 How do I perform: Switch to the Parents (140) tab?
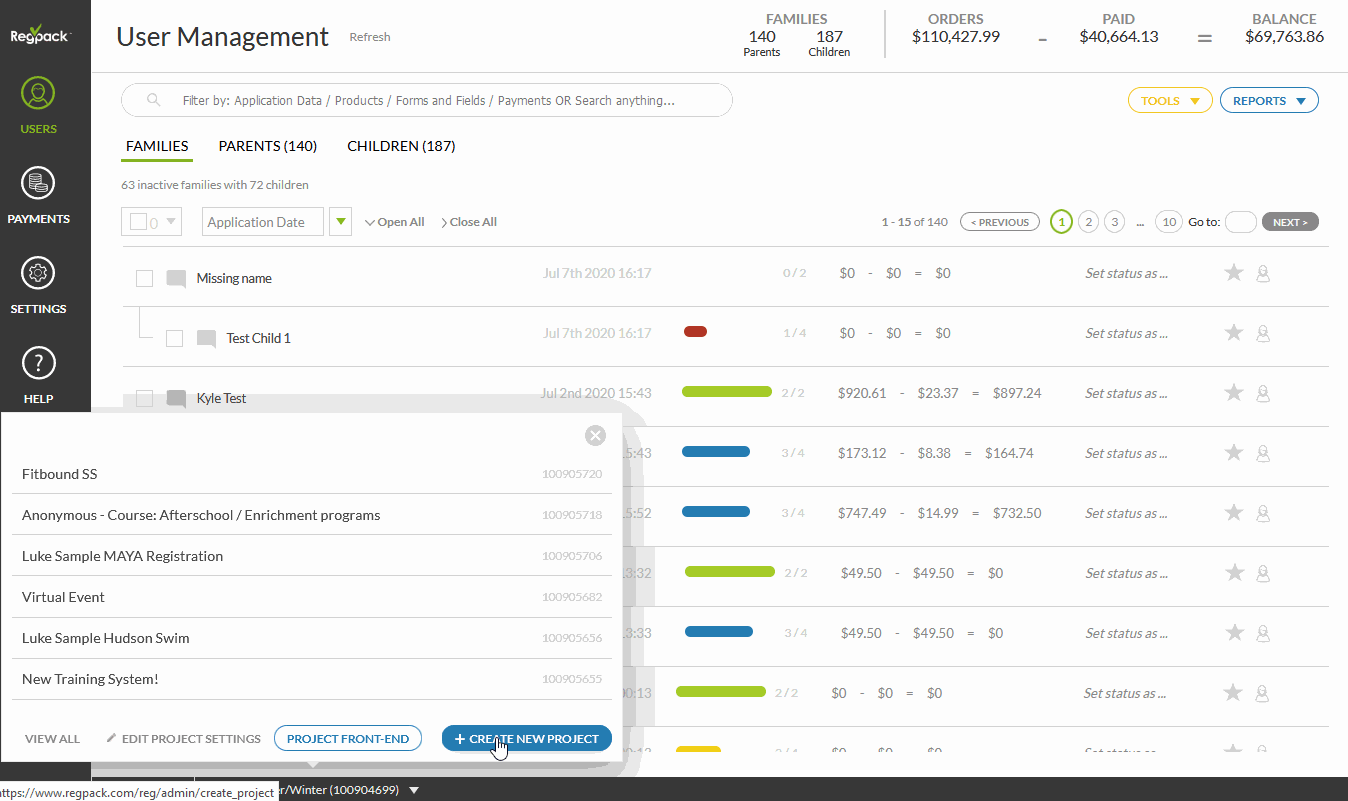267,146
